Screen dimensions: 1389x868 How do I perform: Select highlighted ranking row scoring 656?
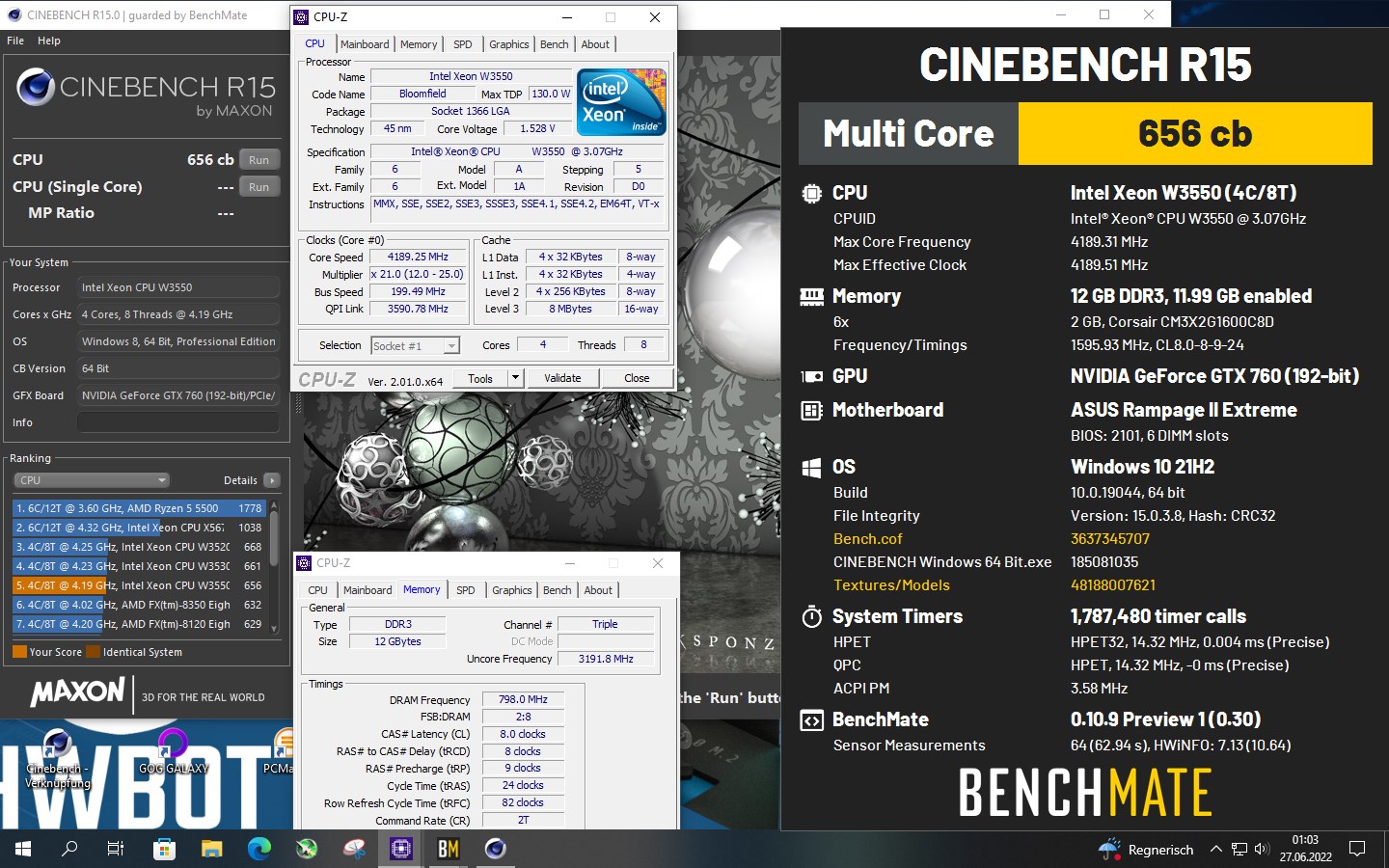(139, 585)
